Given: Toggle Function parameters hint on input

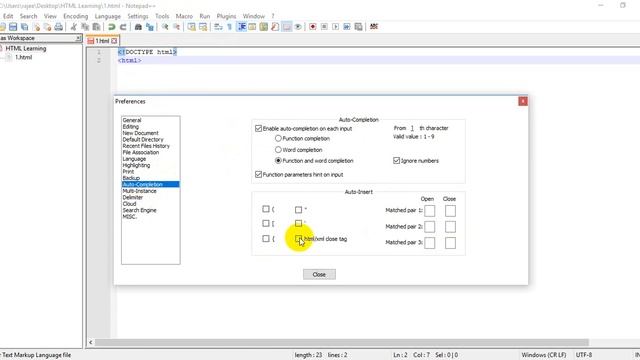Looking at the screenshot, I should 258,175.
